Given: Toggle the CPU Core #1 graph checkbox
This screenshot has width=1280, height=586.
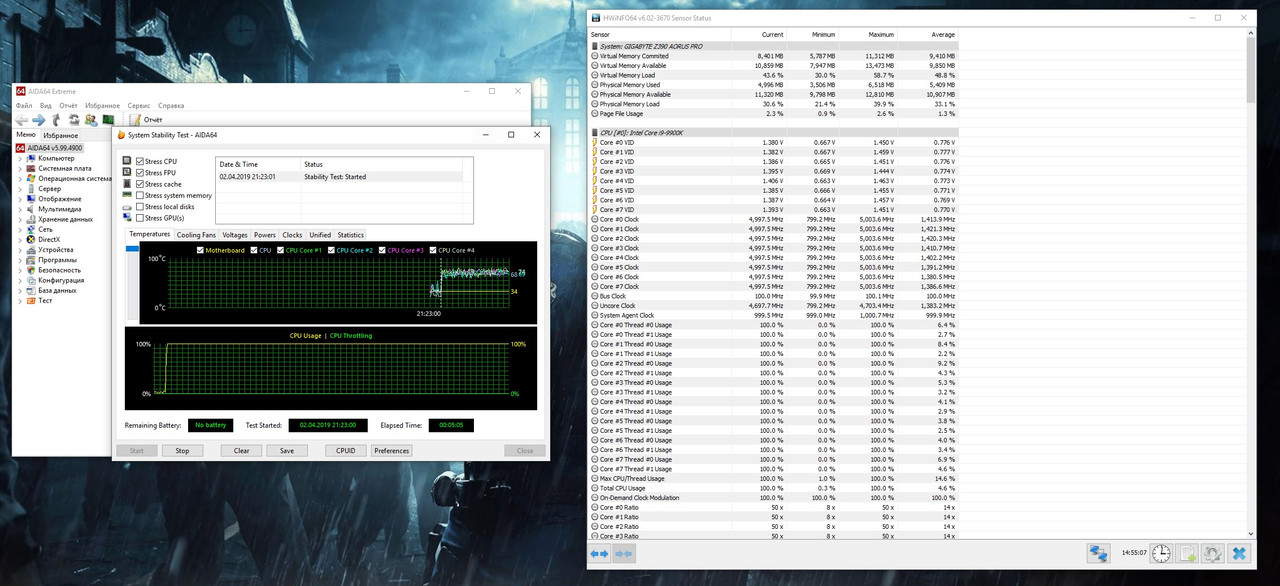Looking at the screenshot, I should (x=281, y=250).
